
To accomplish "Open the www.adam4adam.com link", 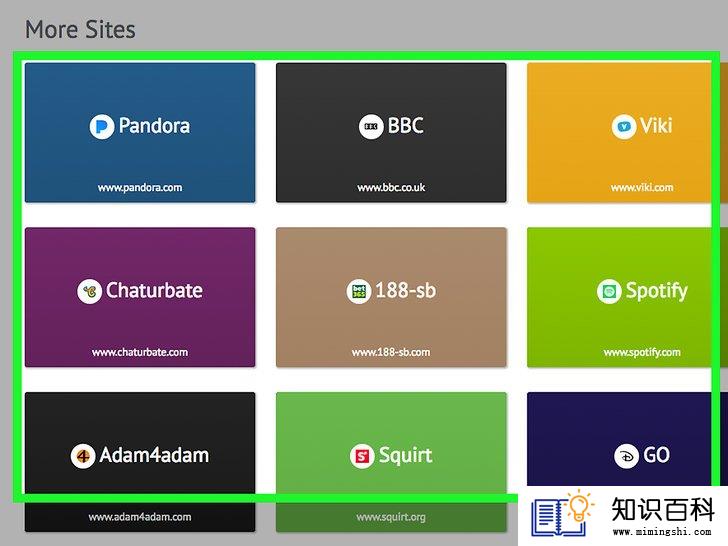I will [140, 517].
